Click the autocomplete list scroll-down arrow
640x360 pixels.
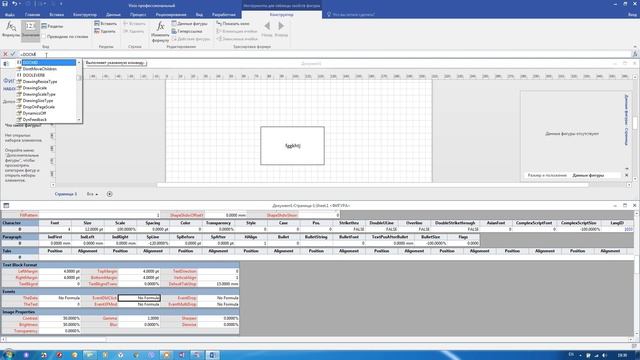(79, 120)
